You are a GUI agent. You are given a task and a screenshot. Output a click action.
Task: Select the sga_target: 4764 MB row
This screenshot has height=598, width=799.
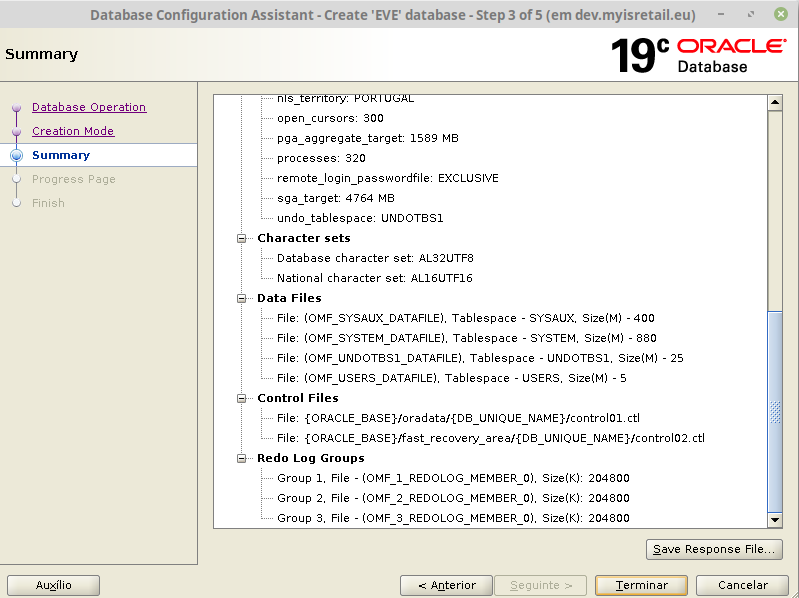(336, 198)
